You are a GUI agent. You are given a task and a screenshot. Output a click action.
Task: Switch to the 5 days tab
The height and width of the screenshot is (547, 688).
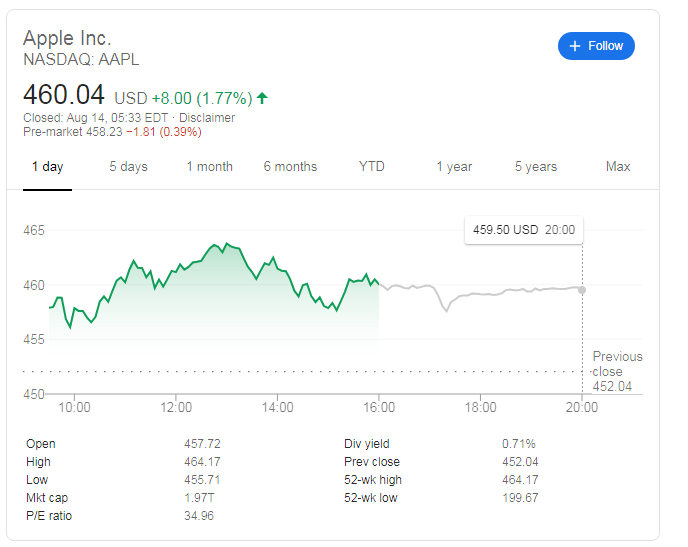click(128, 167)
